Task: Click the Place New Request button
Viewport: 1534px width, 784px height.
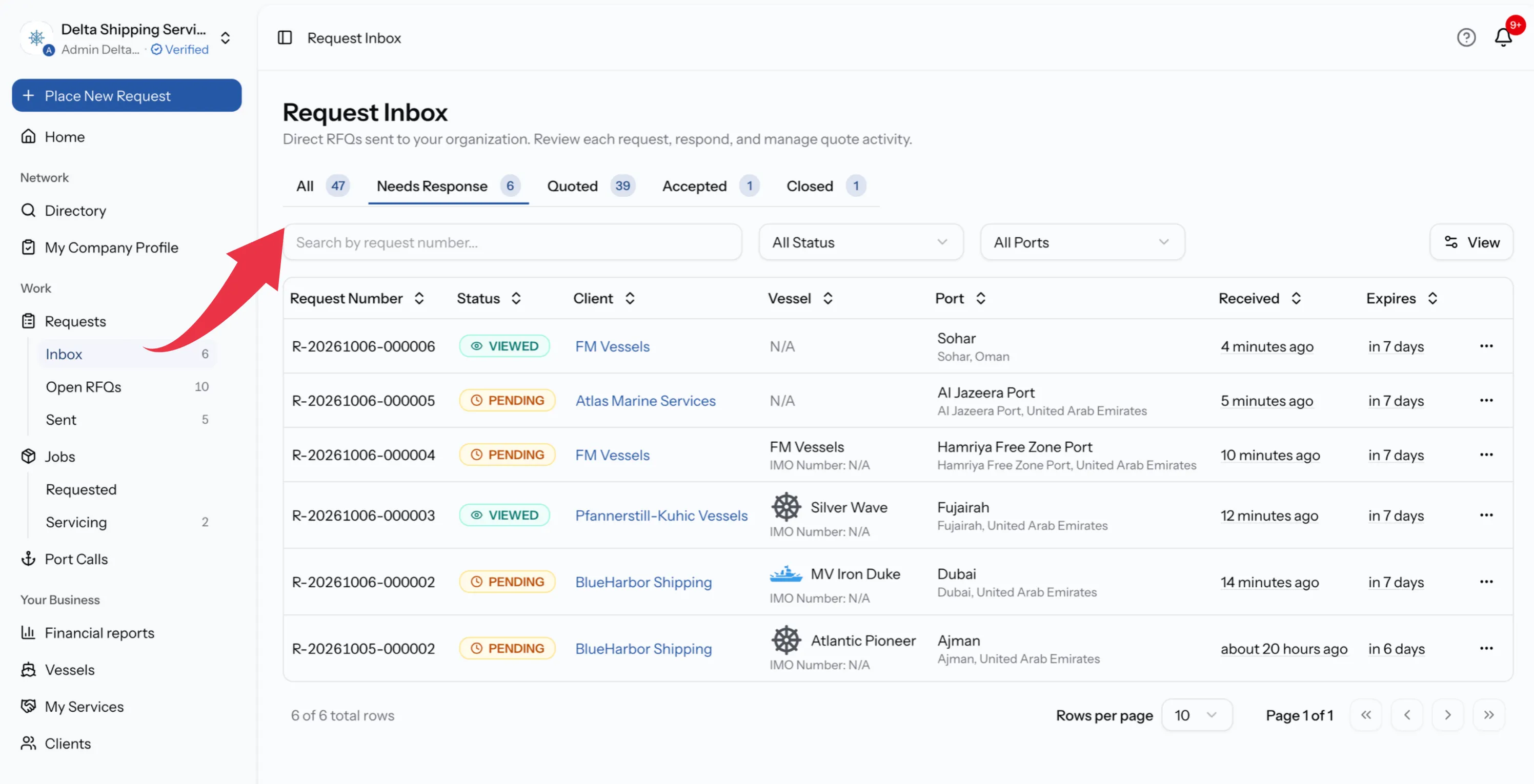Action: pyautogui.click(x=127, y=95)
